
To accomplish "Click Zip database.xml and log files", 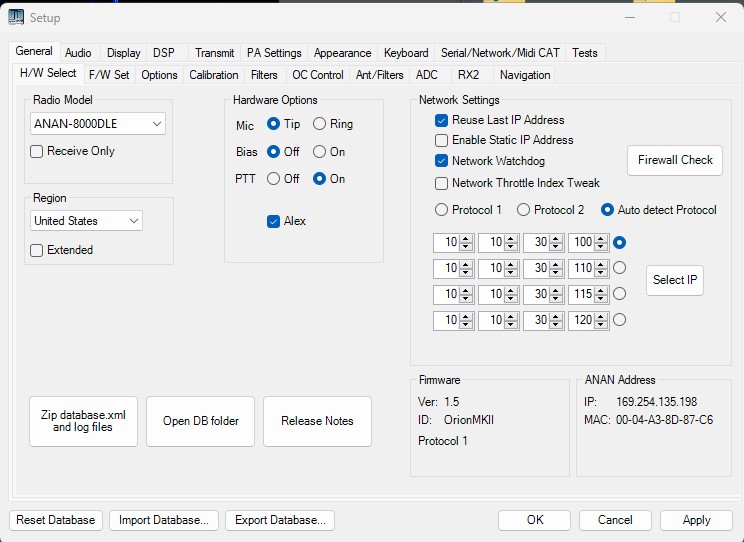I will [84, 421].
